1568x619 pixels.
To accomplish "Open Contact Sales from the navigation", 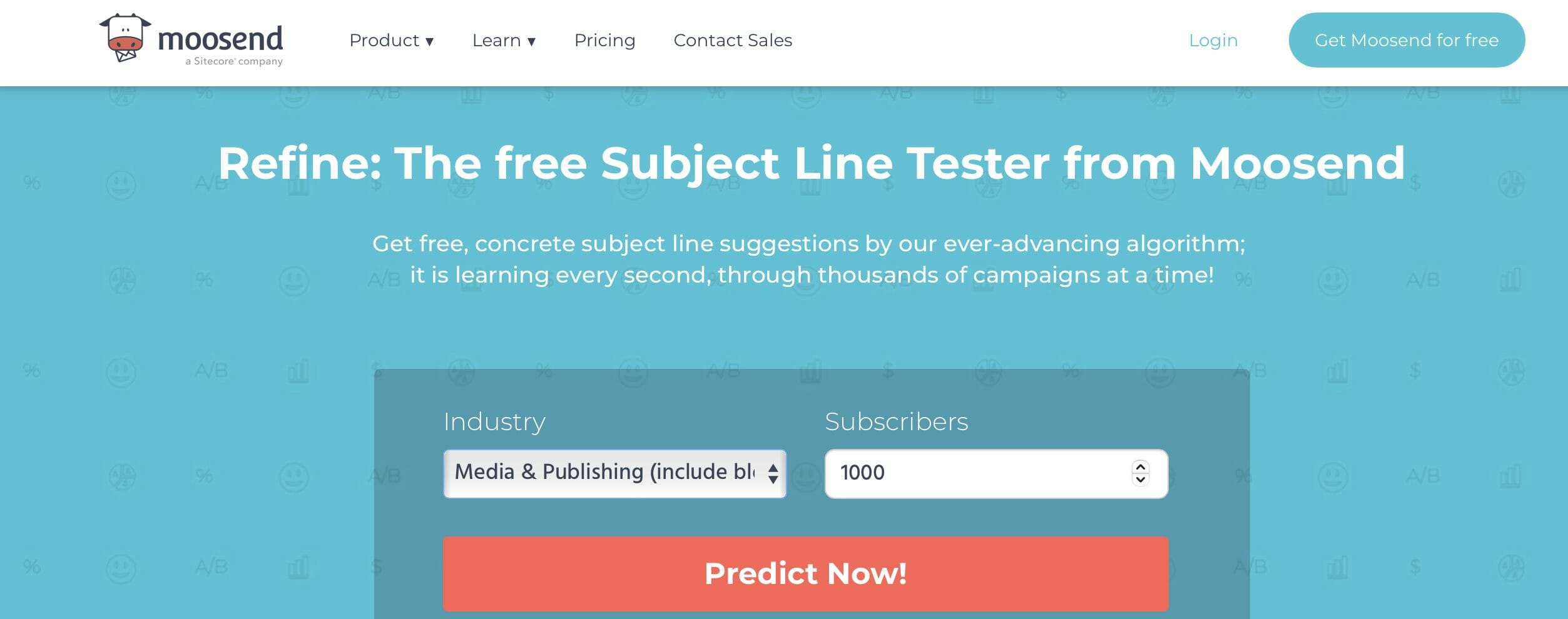I will pyautogui.click(x=733, y=41).
